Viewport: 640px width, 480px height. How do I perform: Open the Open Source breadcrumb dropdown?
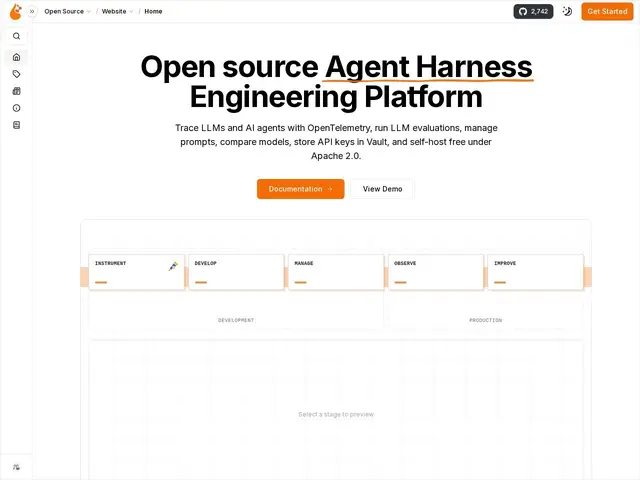tap(67, 11)
